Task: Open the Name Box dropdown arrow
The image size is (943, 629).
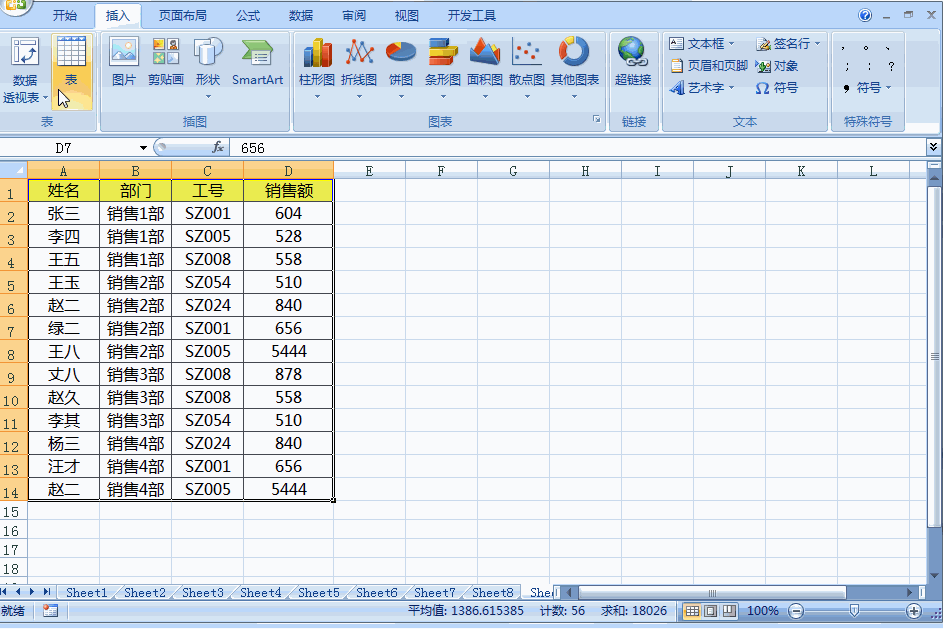Action: 143,148
